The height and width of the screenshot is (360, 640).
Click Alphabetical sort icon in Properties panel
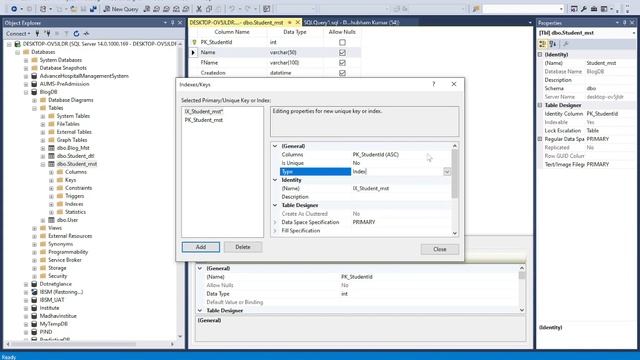(553, 44)
